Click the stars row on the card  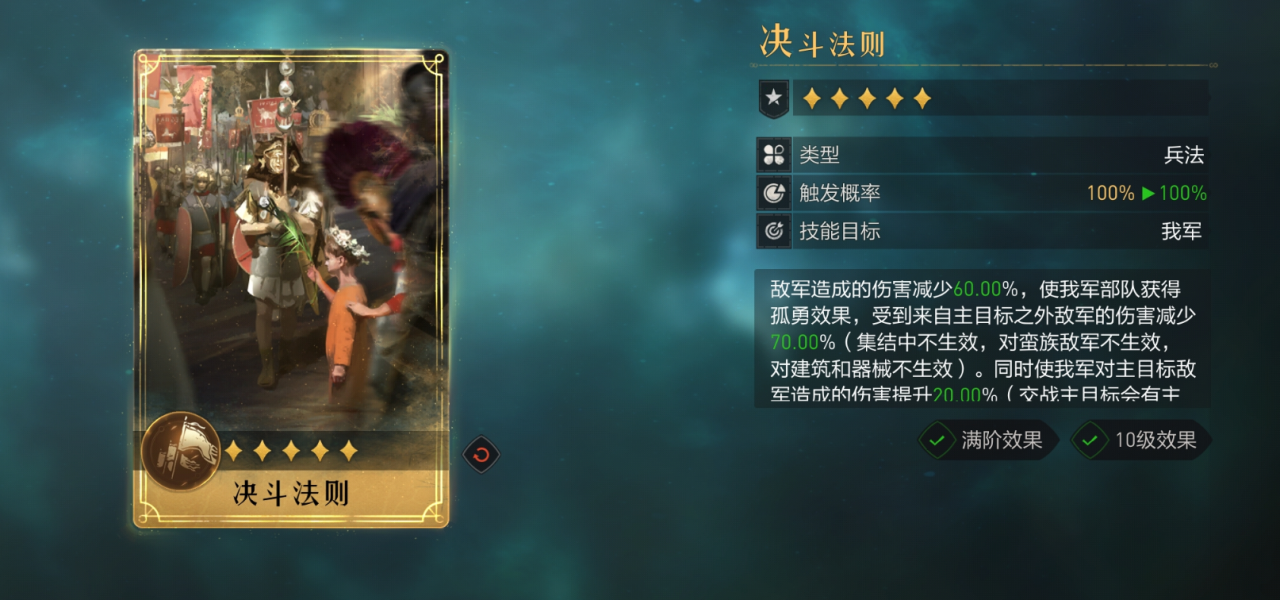(291, 451)
